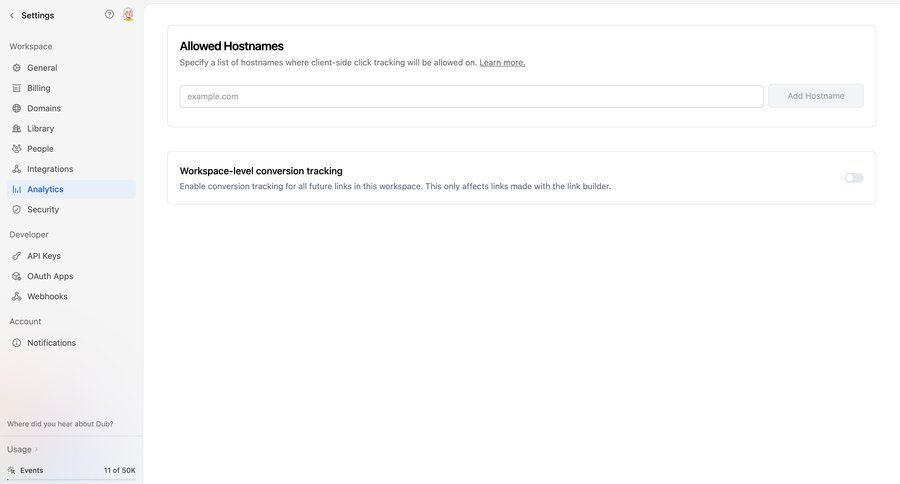
Task: Click the '11 of 50K' events count
Action: [x=119, y=470]
